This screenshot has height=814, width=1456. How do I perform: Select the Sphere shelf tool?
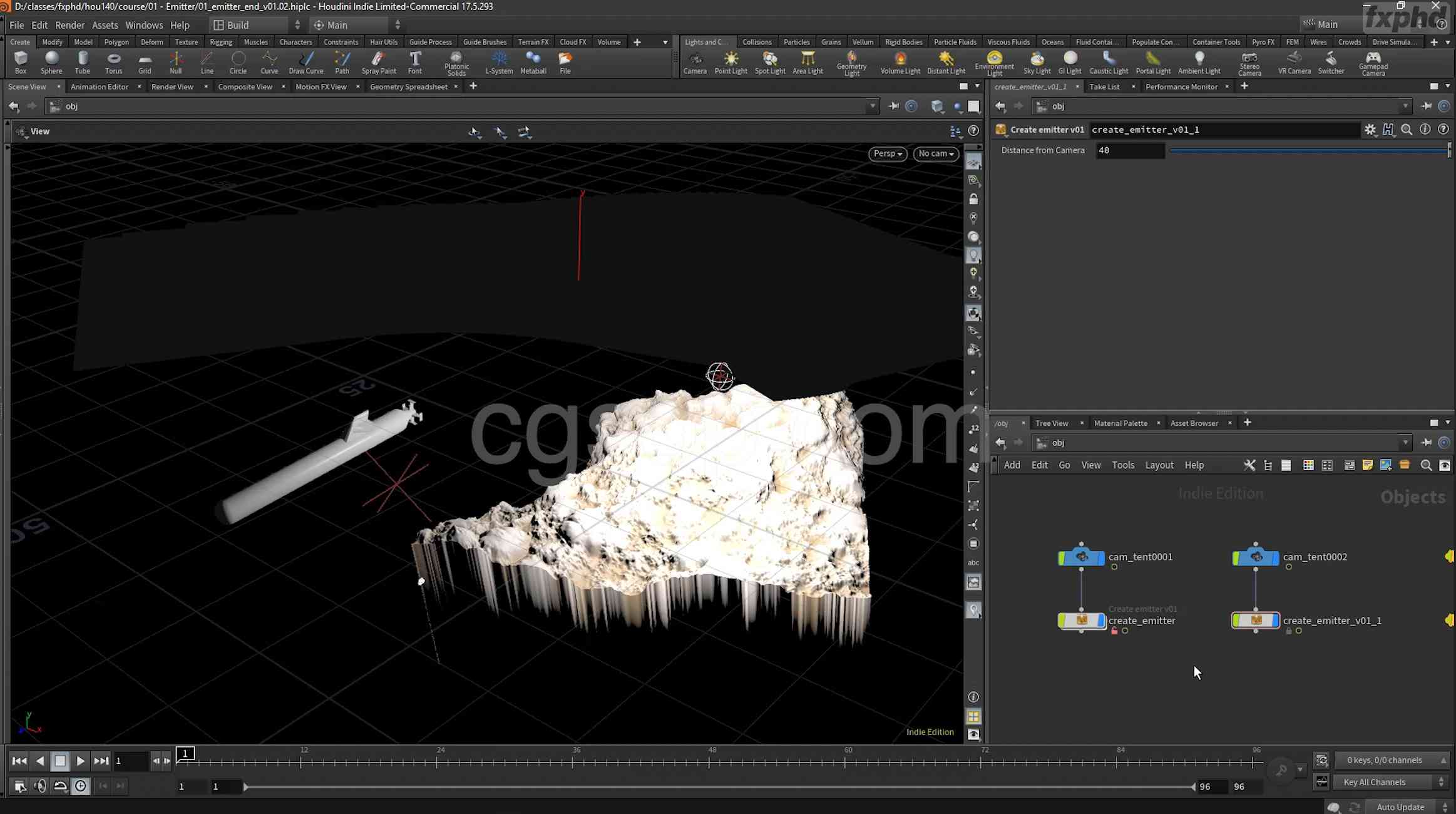click(51, 62)
